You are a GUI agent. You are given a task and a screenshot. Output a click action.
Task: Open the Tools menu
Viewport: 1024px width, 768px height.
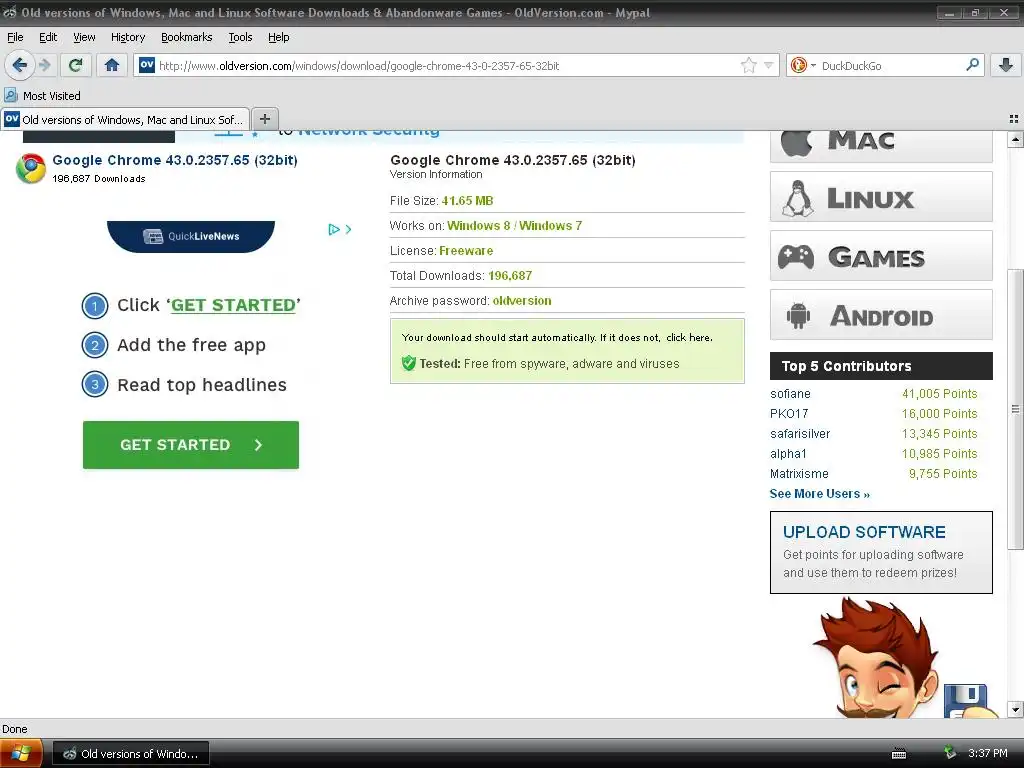pyautogui.click(x=240, y=37)
